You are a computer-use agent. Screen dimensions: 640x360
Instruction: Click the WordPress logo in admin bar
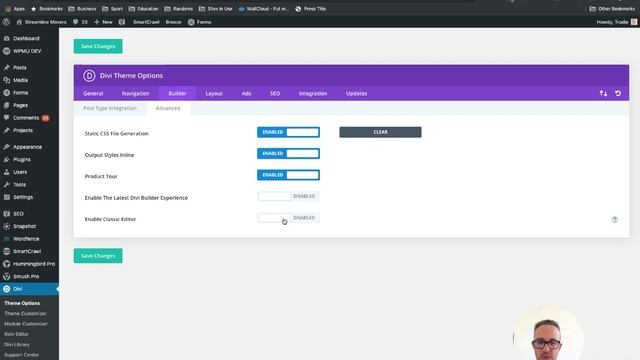6,22
